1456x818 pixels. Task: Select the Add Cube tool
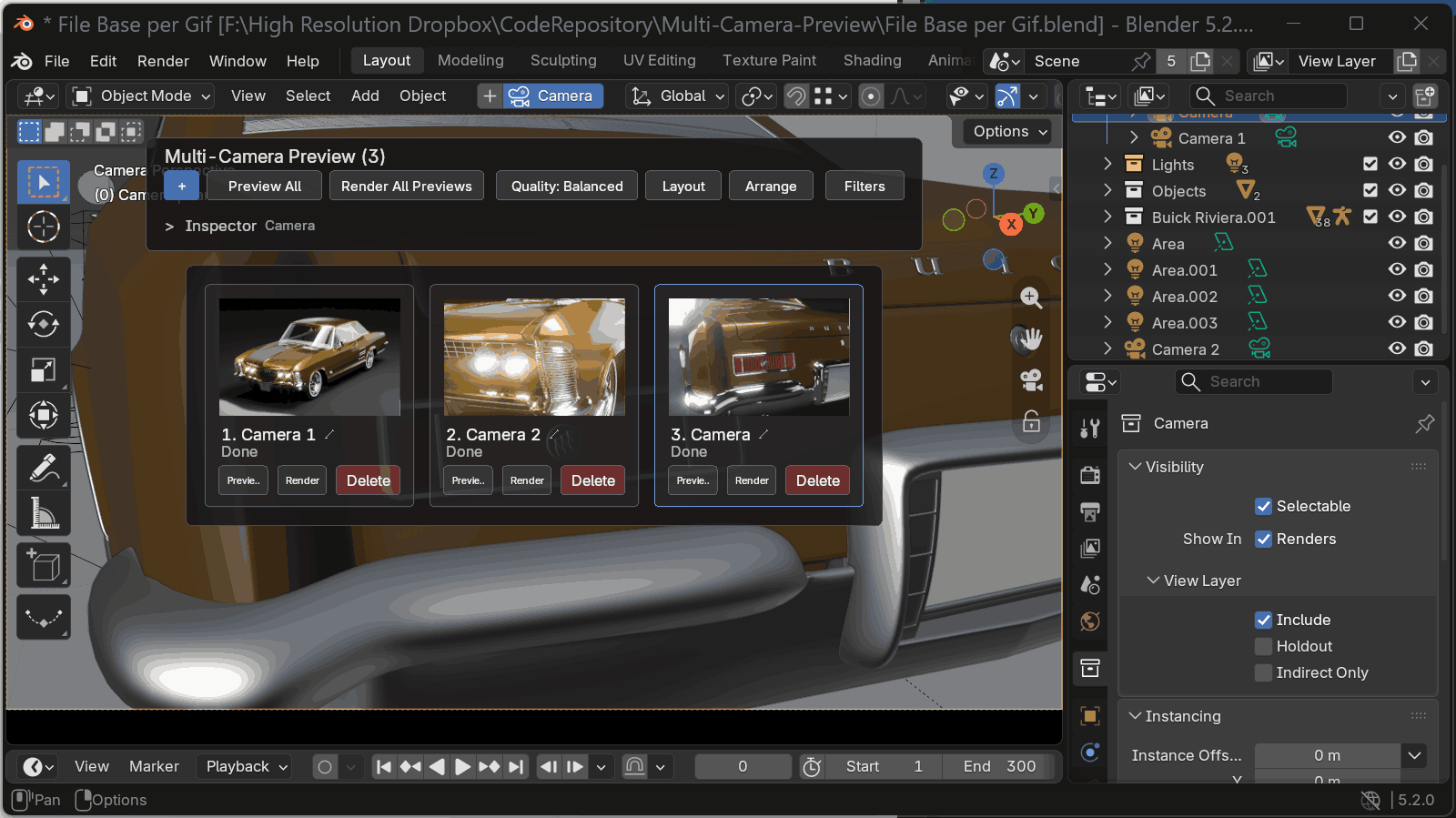[44, 566]
